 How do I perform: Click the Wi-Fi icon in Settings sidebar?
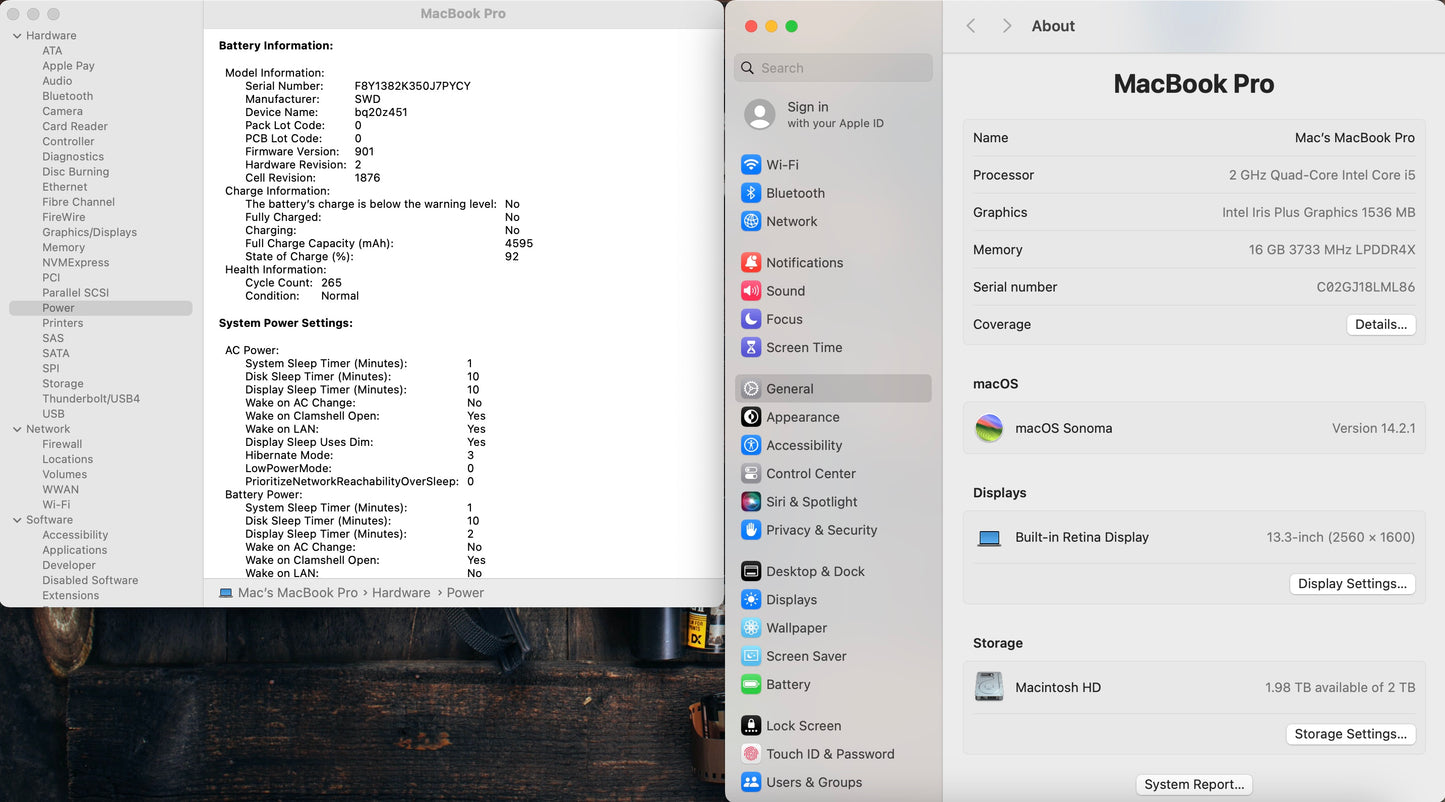751,165
